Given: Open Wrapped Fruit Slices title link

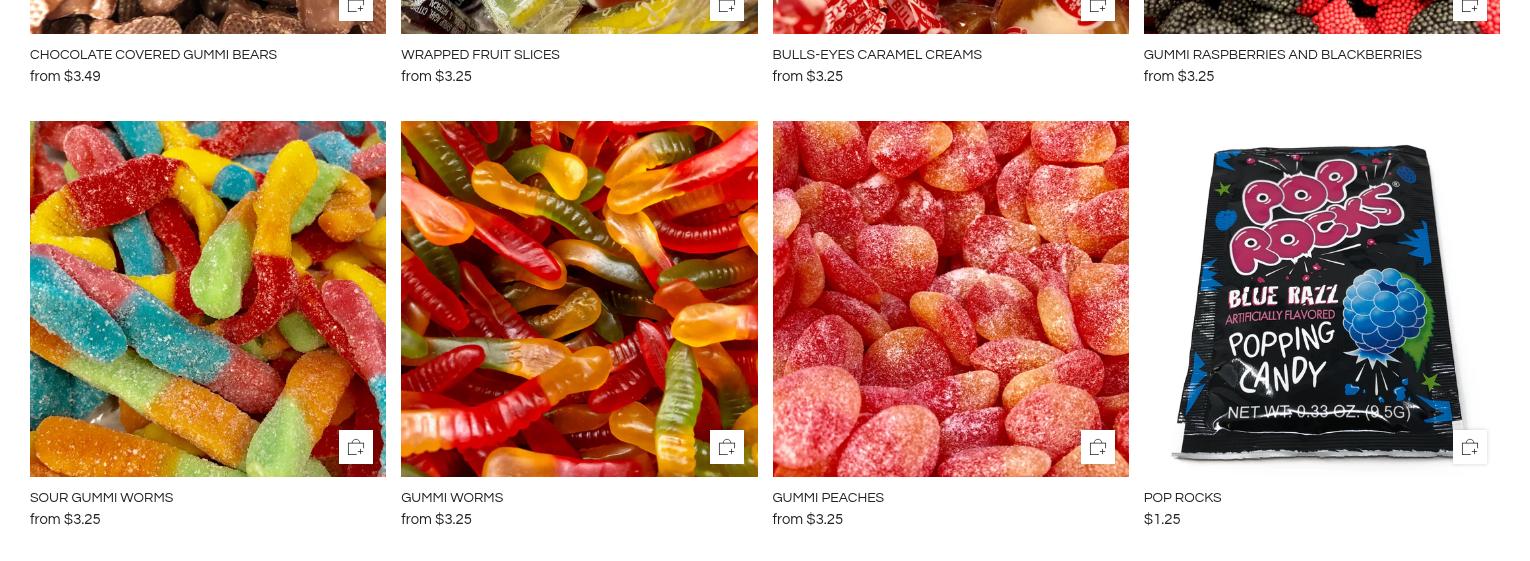Looking at the screenshot, I should pyautogui.click(x=480, y=55).
